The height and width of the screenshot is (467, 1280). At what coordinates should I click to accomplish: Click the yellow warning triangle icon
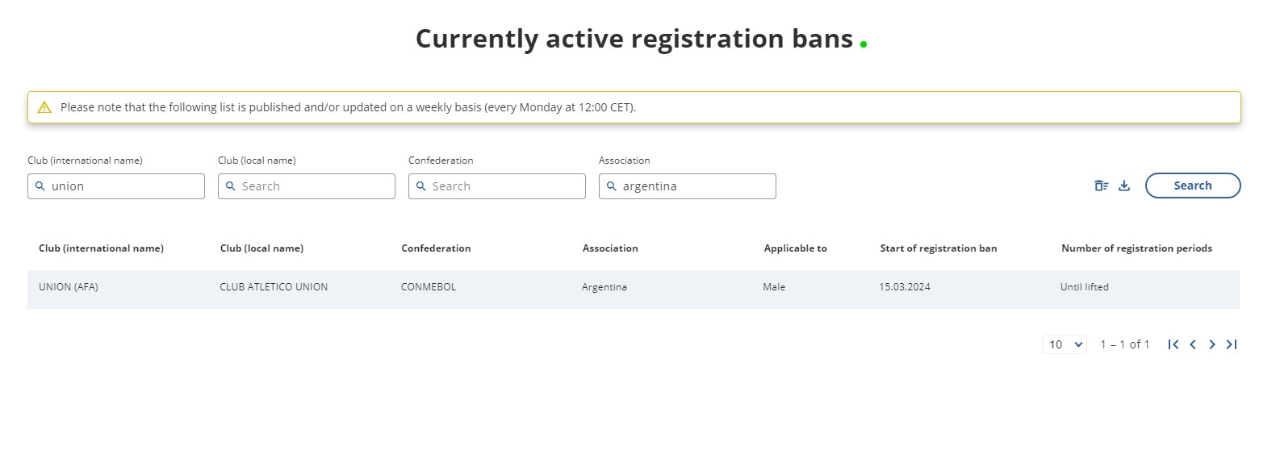[x=44, y=108]
